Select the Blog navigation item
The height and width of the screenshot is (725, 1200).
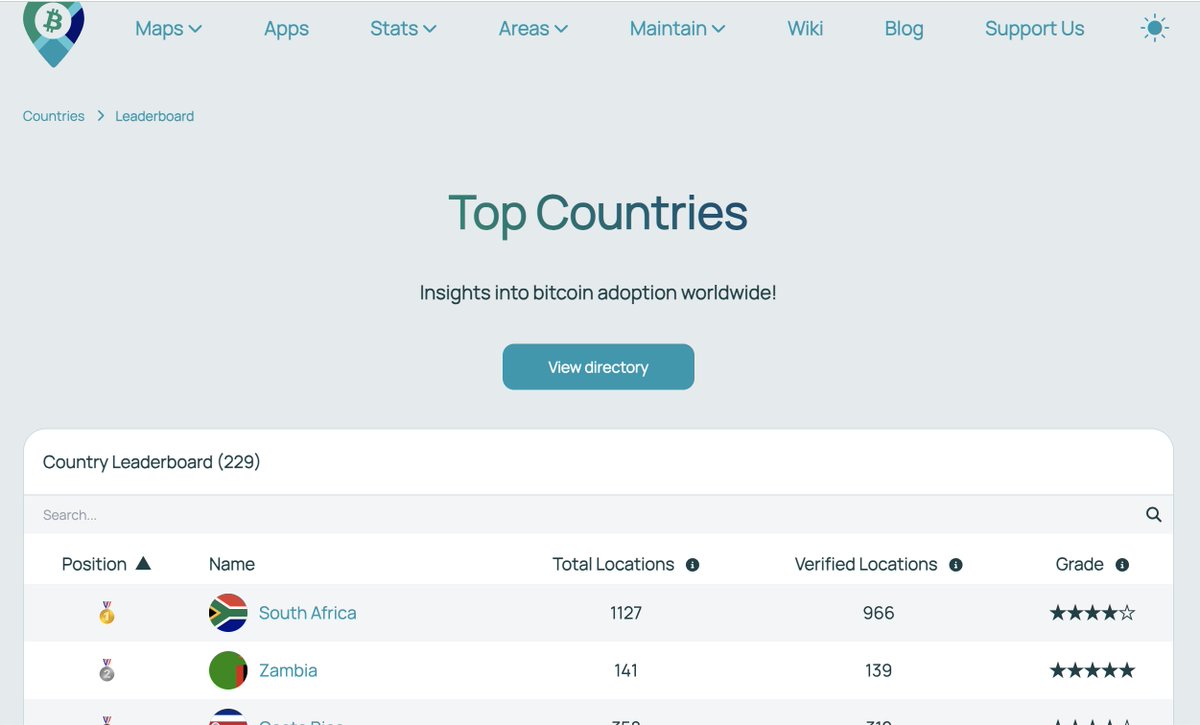click(903, 28)
